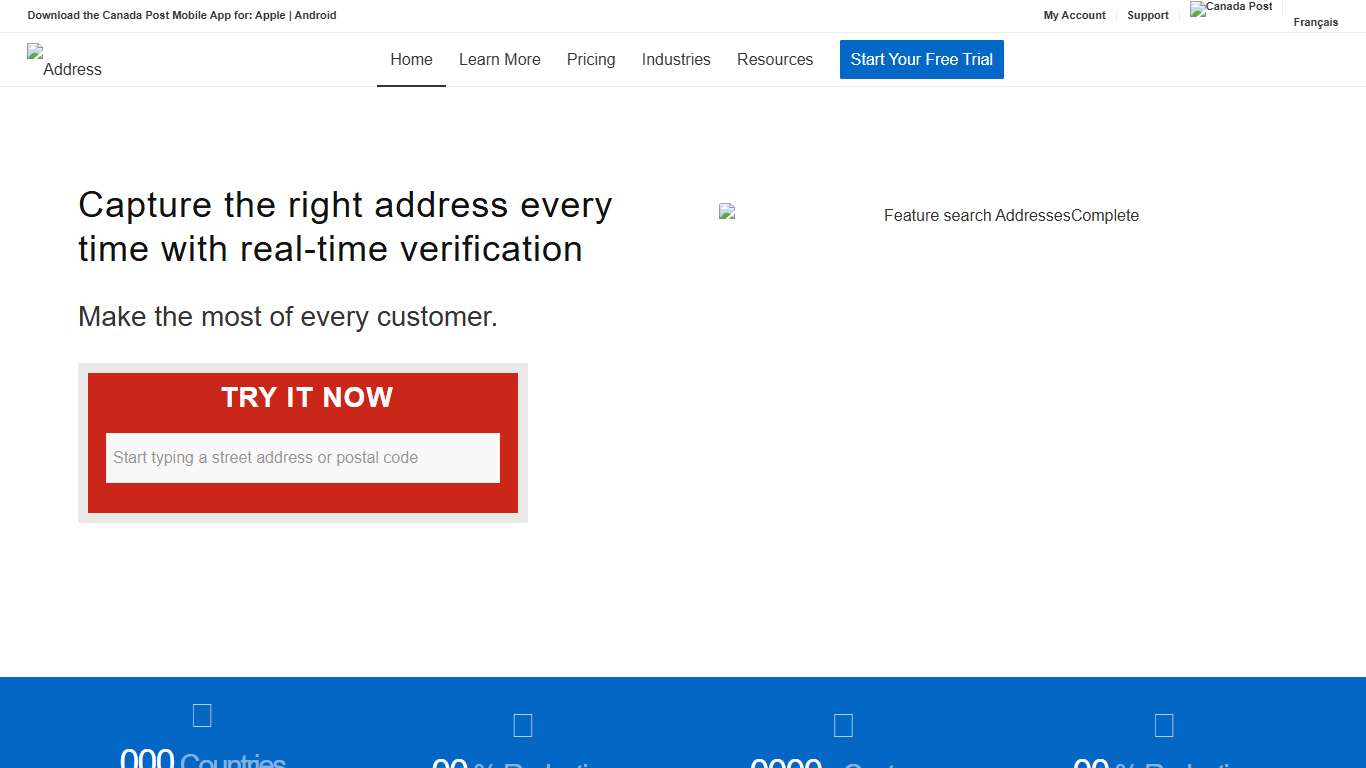The width and height of the screenshot is (1366, 768).
Task: Click the Countries statistic icon
Action: tap(202, 715)
